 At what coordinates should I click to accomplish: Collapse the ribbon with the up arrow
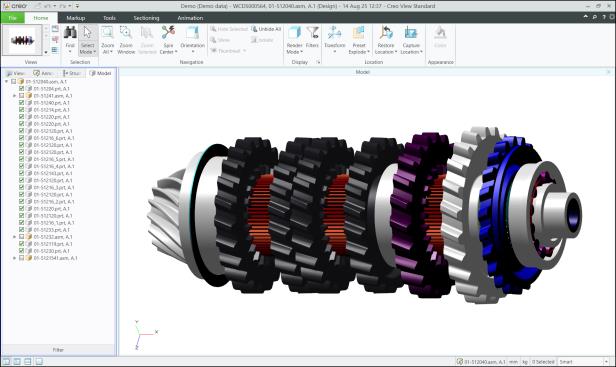point(586,17)
